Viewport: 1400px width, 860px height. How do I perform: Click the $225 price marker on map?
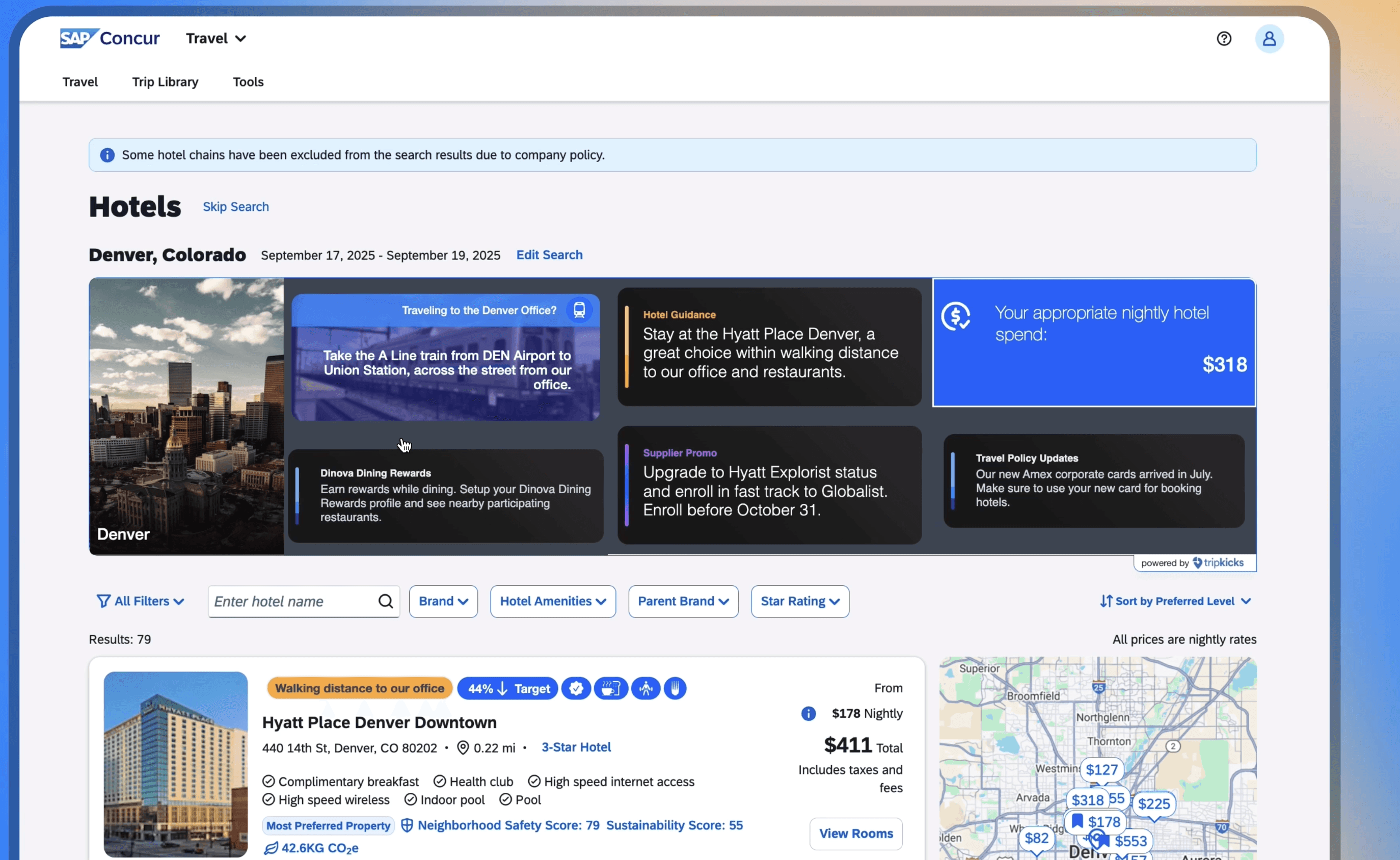(1153, 803)
